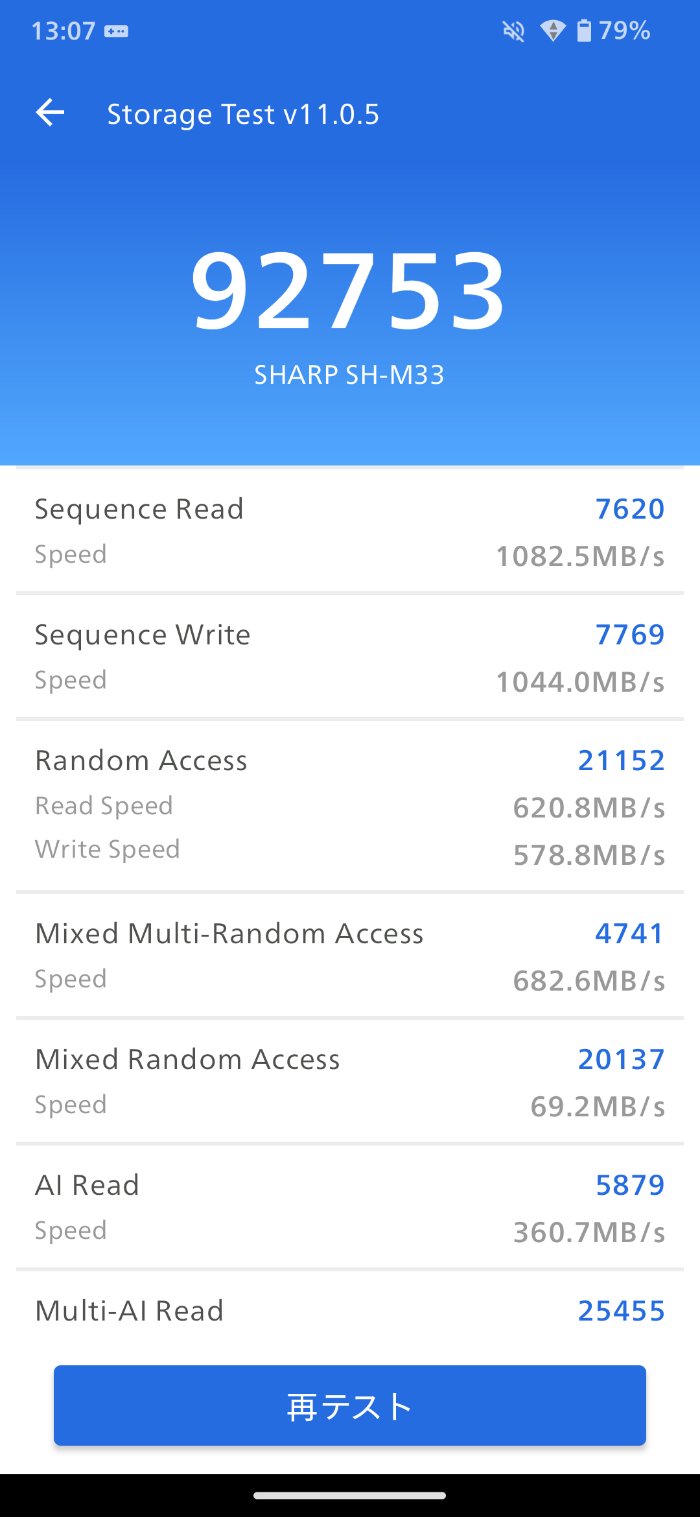Tap the Mixed Multi-Random Access row
The height and width of the screenshot is (1517, 700).
coord(349,956)
